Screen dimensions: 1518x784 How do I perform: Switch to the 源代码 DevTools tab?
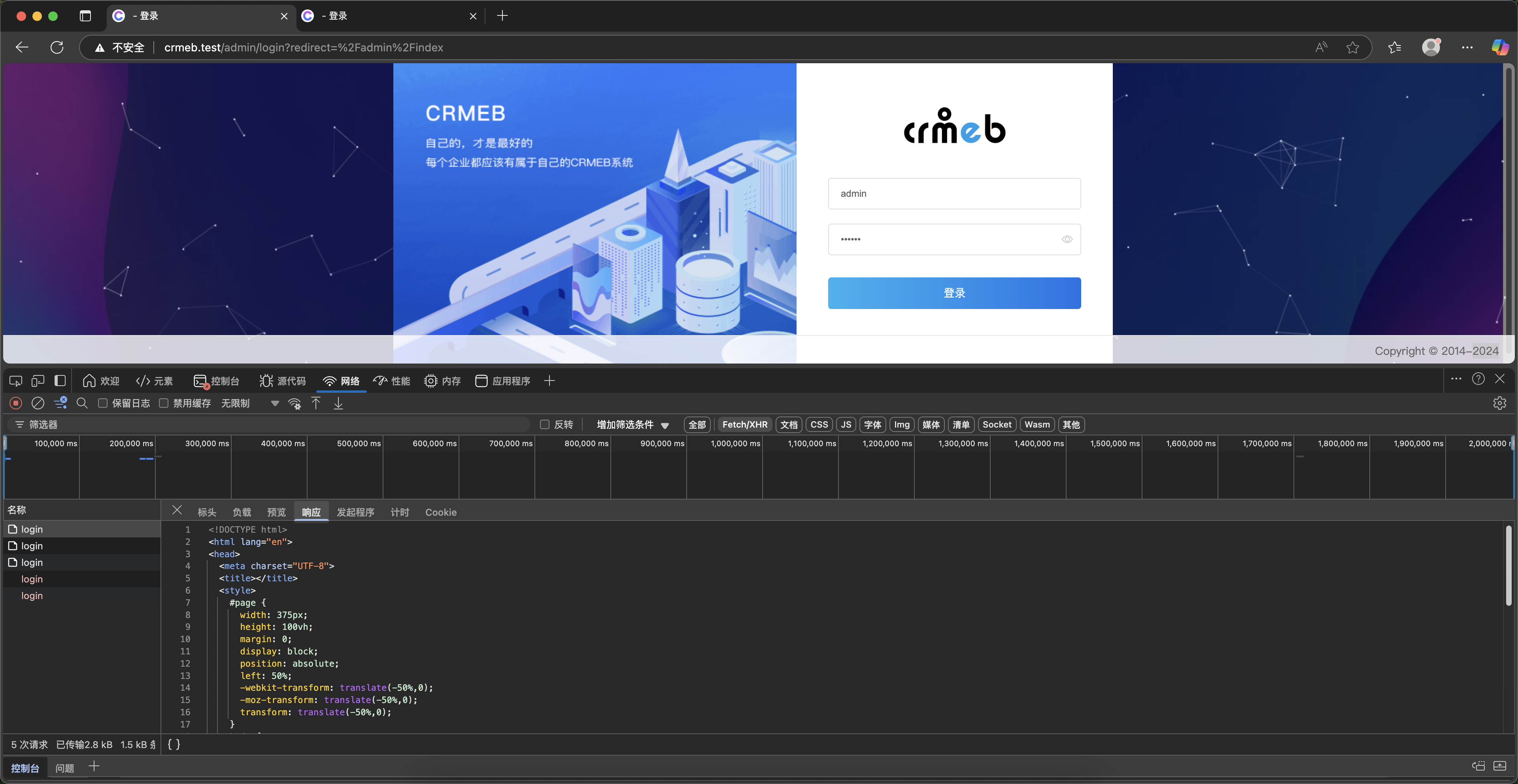[282, 381]
